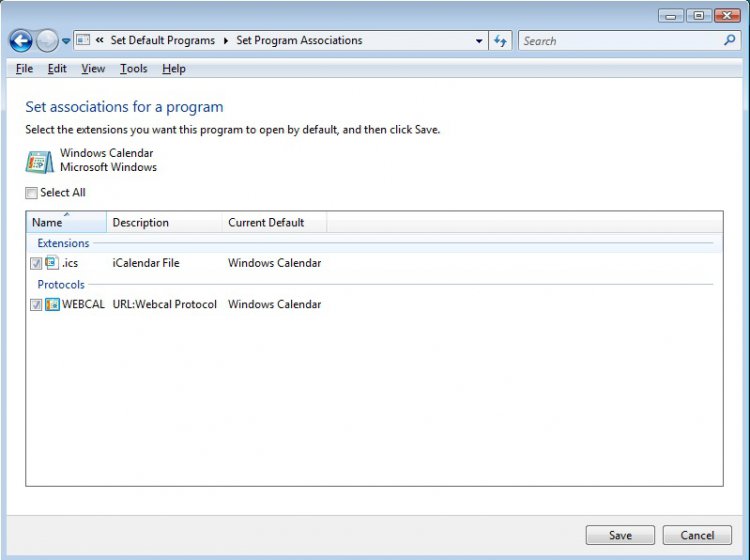Image resolution: width=750 pixels, height=560 pixels.
Task: Click the Refresh button beside address bar
Action: pyautogui.click(x=500, y=41)
